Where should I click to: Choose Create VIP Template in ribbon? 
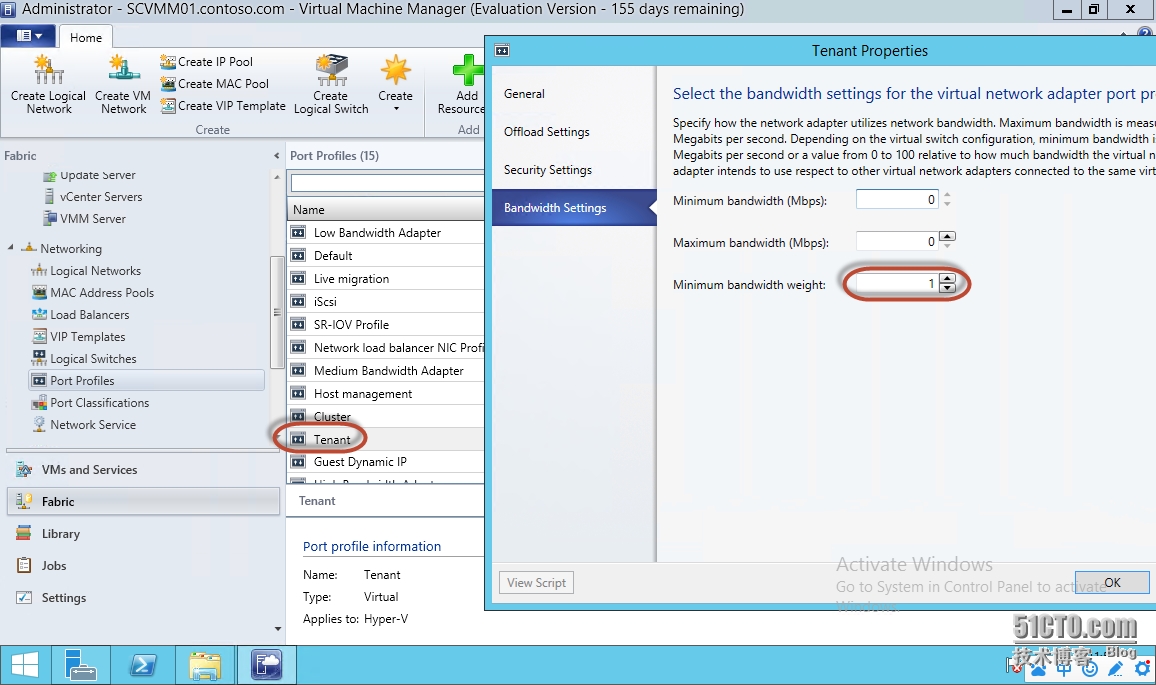pos(223,106)
